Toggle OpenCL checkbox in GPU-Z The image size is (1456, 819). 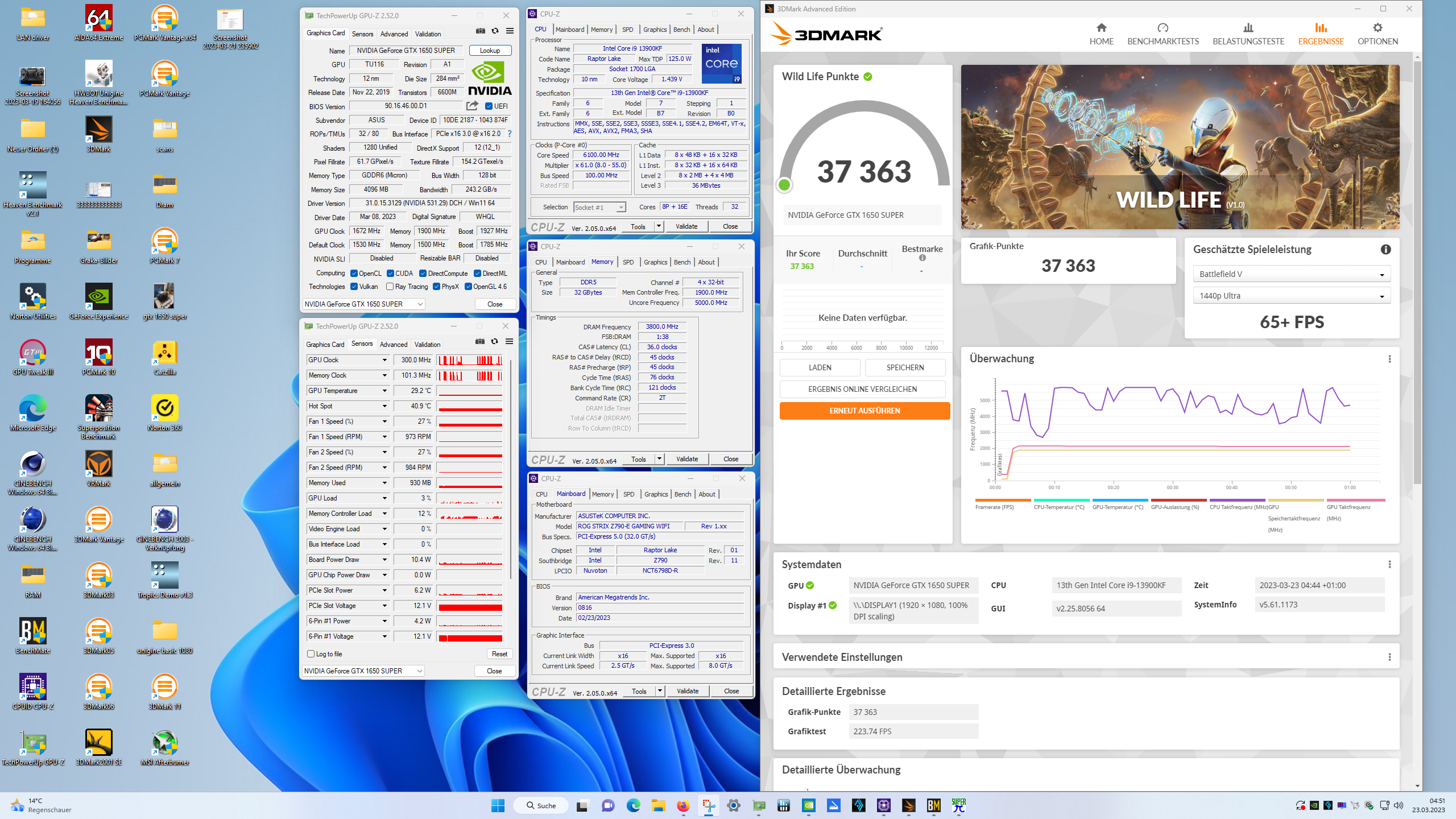[354, 274]
